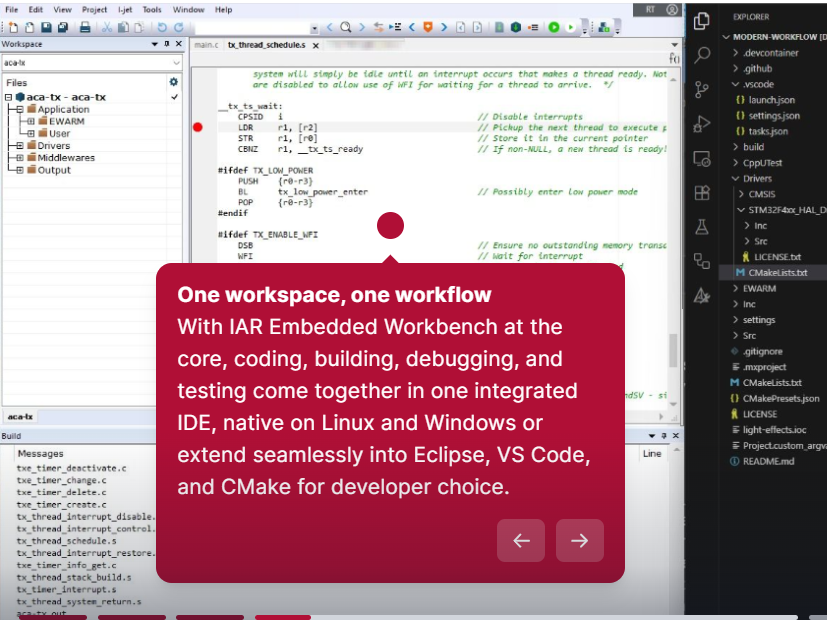Switch to the main.c editor tab

point(206,45)
